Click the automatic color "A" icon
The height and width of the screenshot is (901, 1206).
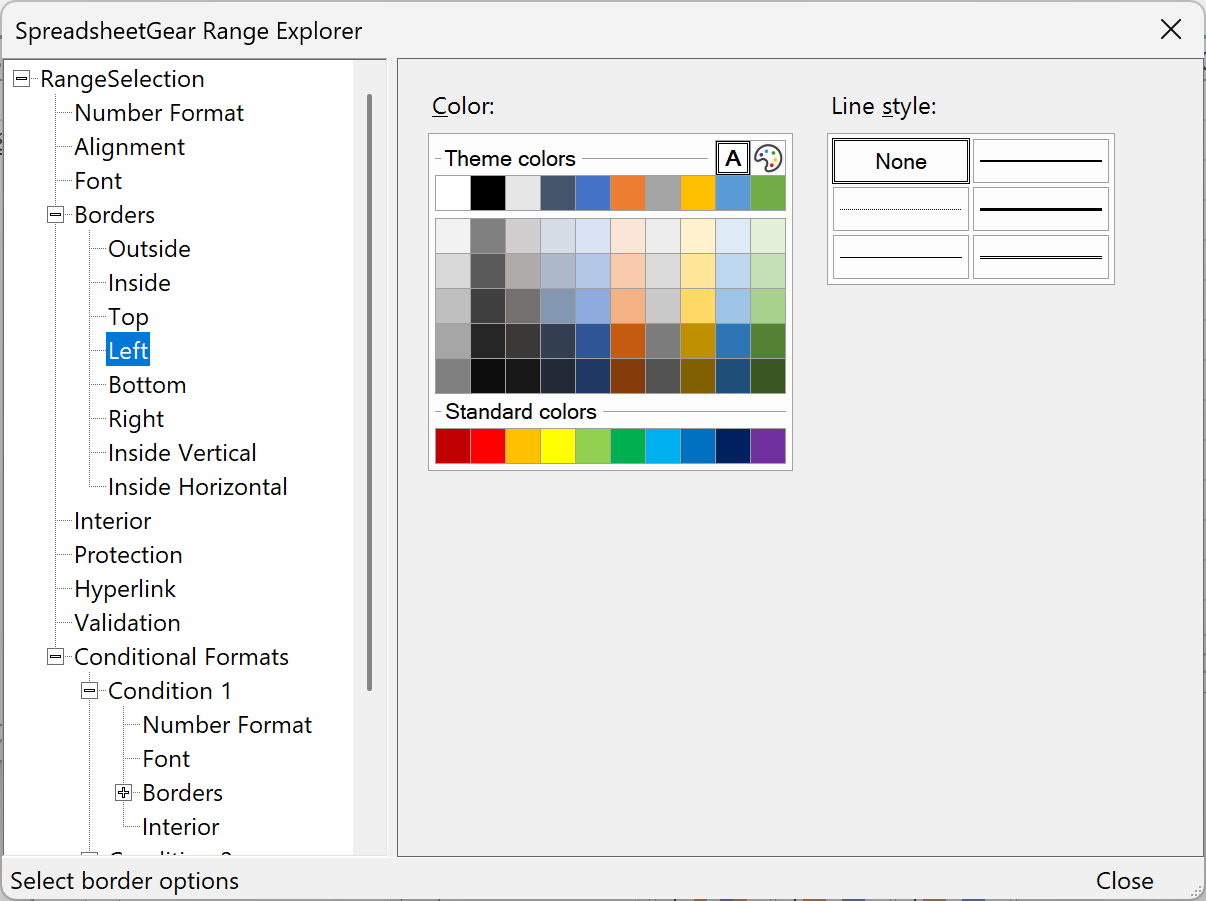pyautogui.click(x=733, y=157)
